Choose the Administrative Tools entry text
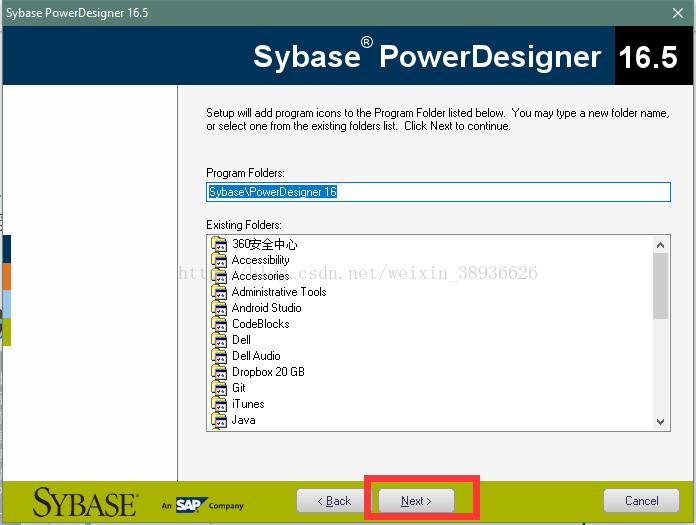 click(279, 292)
